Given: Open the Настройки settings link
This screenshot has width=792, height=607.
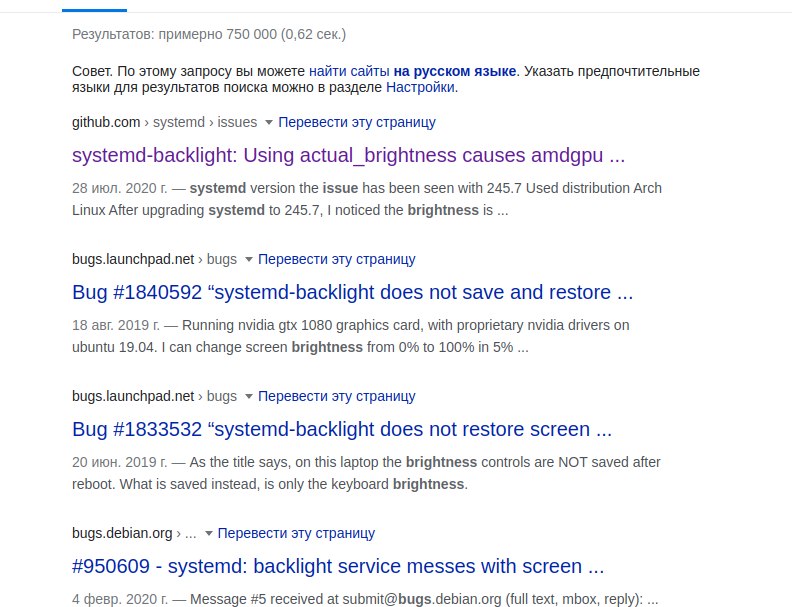Looking at the screenshot, I should [420, 87].
